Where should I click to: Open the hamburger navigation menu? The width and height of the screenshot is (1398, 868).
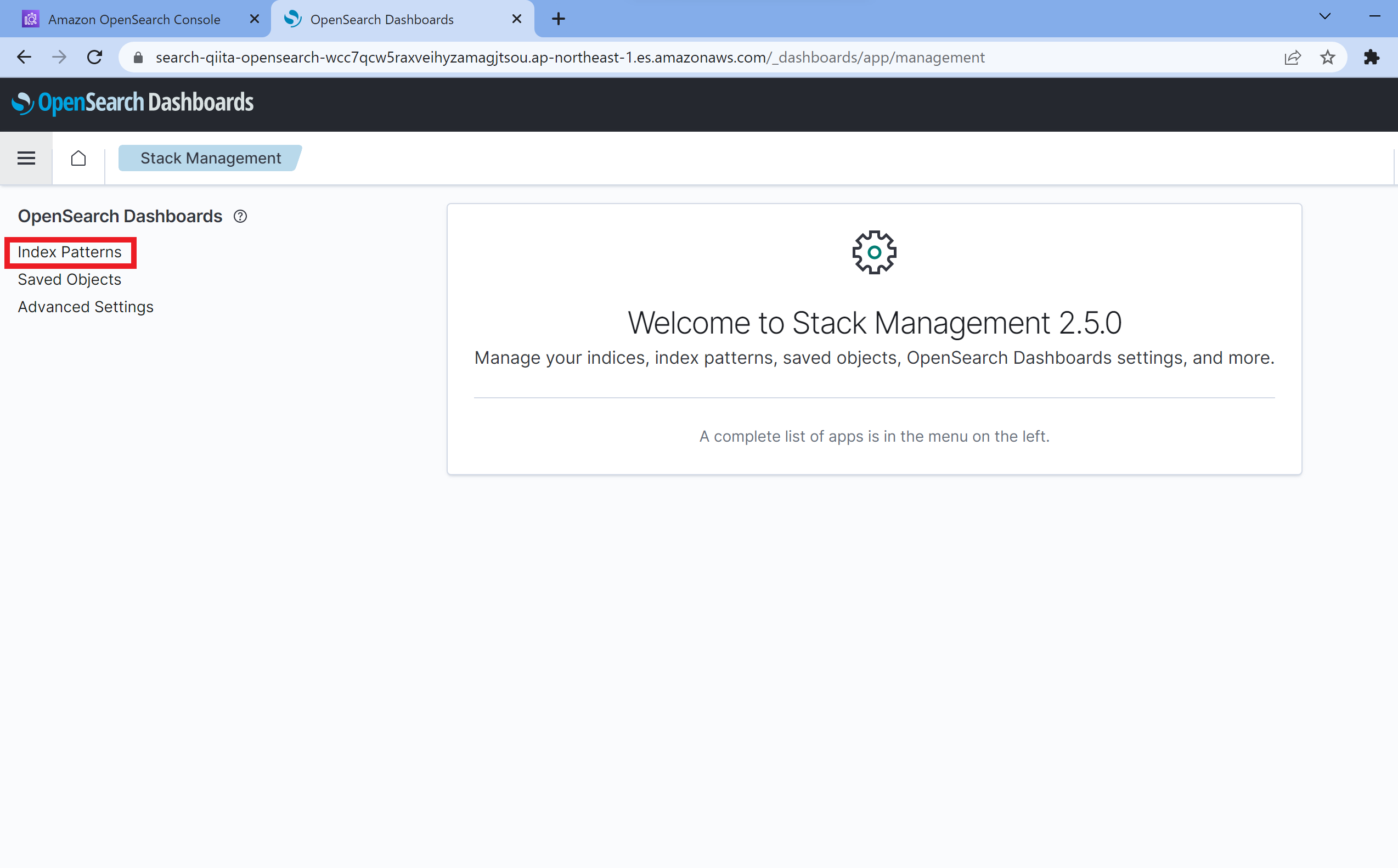point(26,158)
